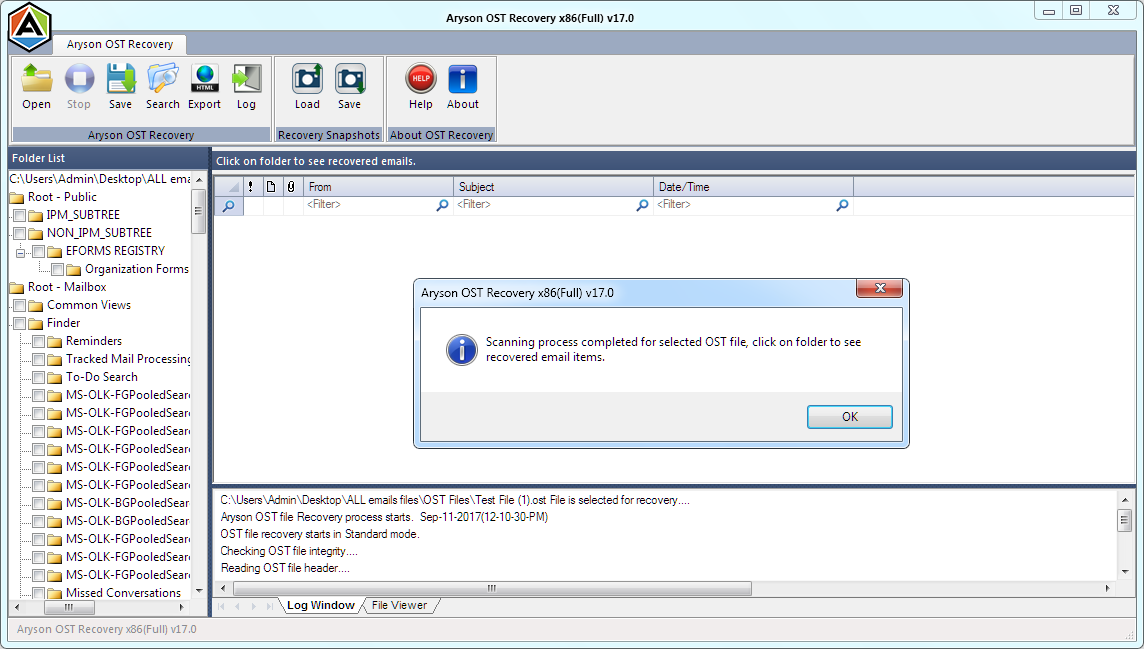Click the Open file toolbar icon
Image resolution: width=1144 pixels, height=649 pixels.
click(36, 79)
